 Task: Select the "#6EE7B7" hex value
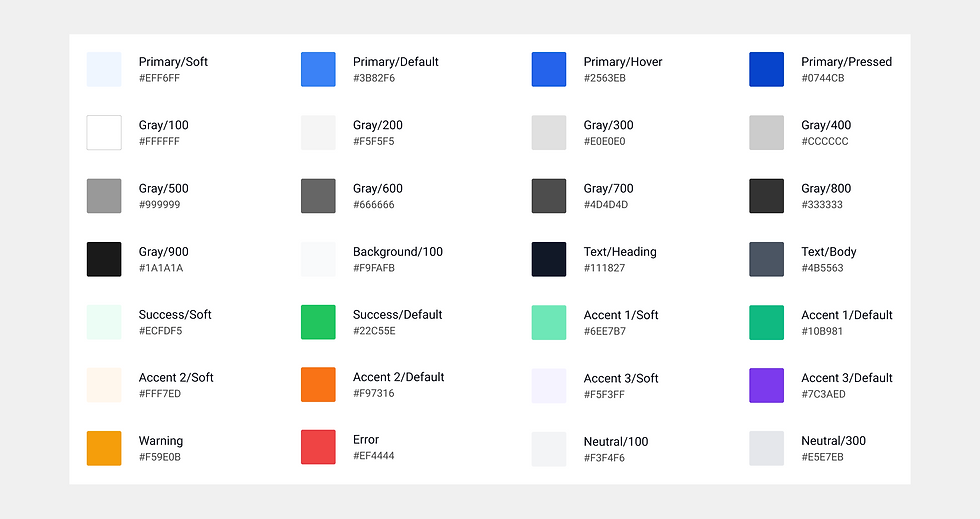(x=604, y=331)
